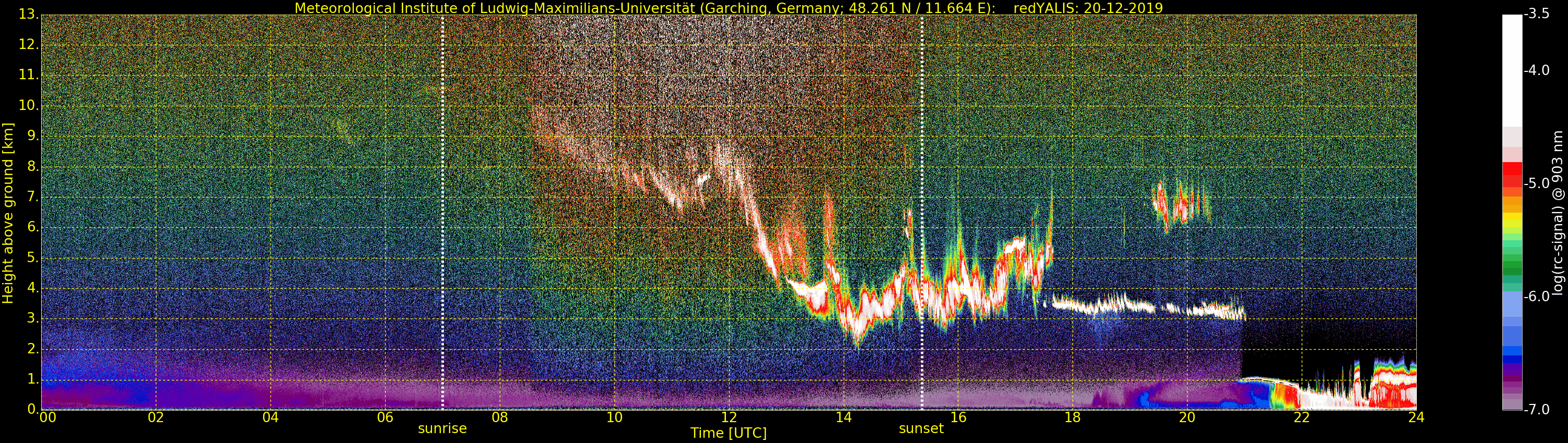The image size is (1568, 443).
Task: Click the dotted white sunset marker line
Action: tap(921, 212)
